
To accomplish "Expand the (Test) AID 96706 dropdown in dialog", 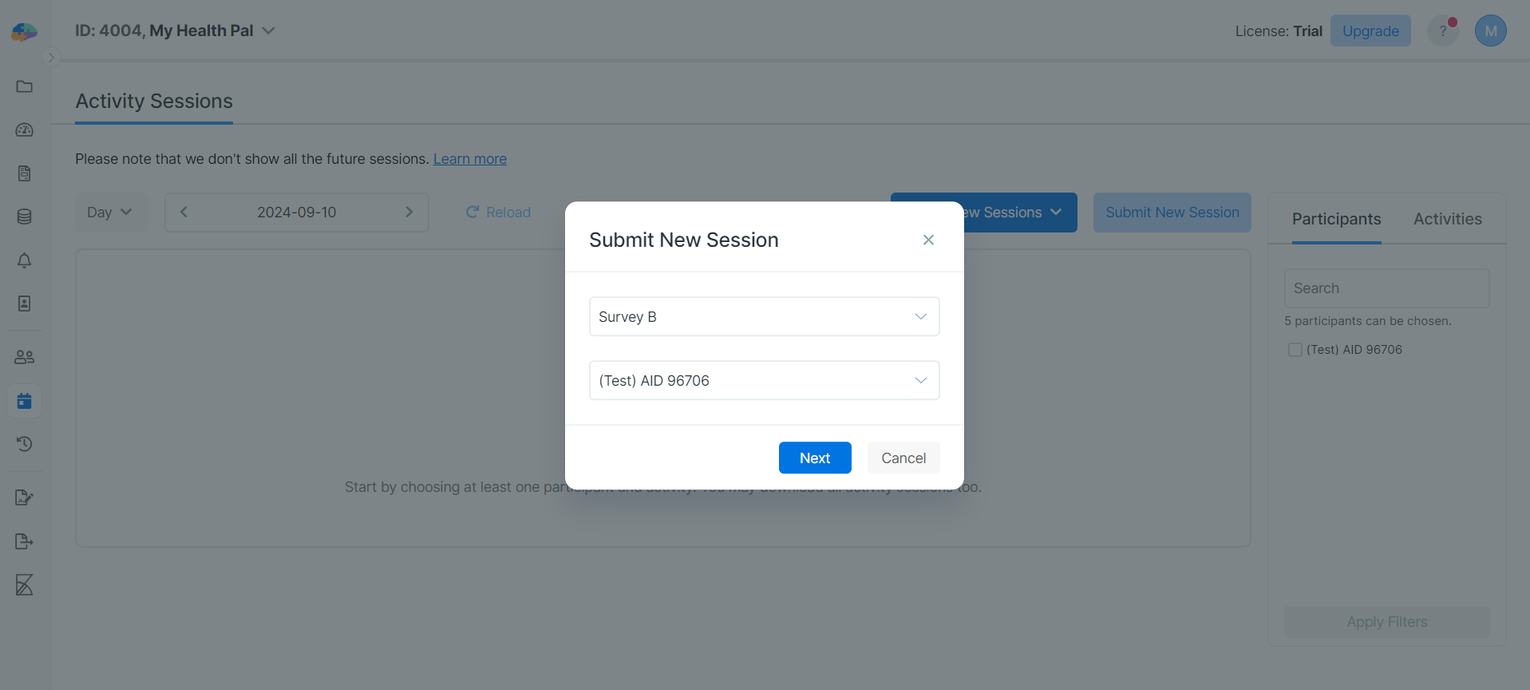I will 763,380.
